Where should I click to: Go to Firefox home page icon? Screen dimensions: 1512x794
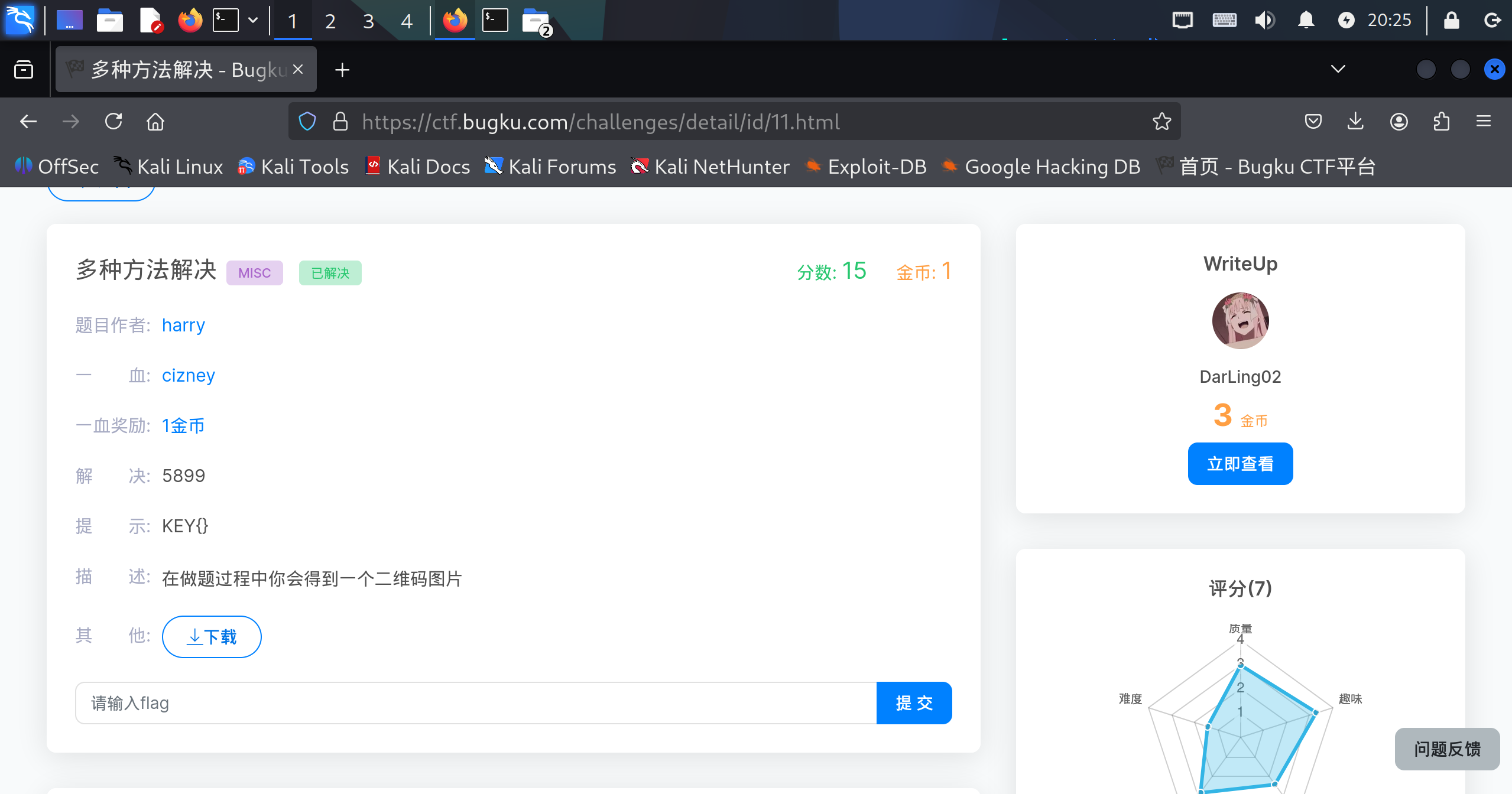tap(155, 122)
